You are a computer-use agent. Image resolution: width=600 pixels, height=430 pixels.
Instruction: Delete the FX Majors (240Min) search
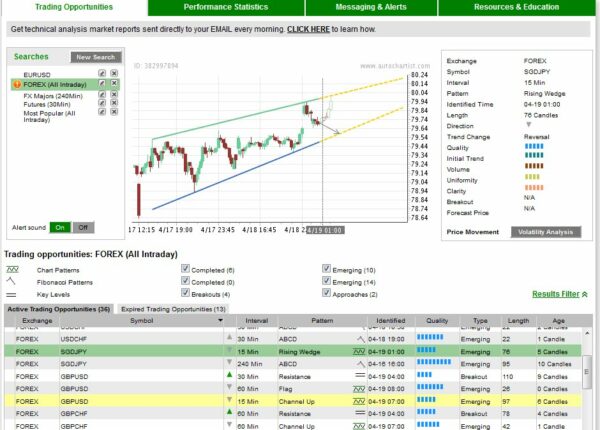coord(114,94)
